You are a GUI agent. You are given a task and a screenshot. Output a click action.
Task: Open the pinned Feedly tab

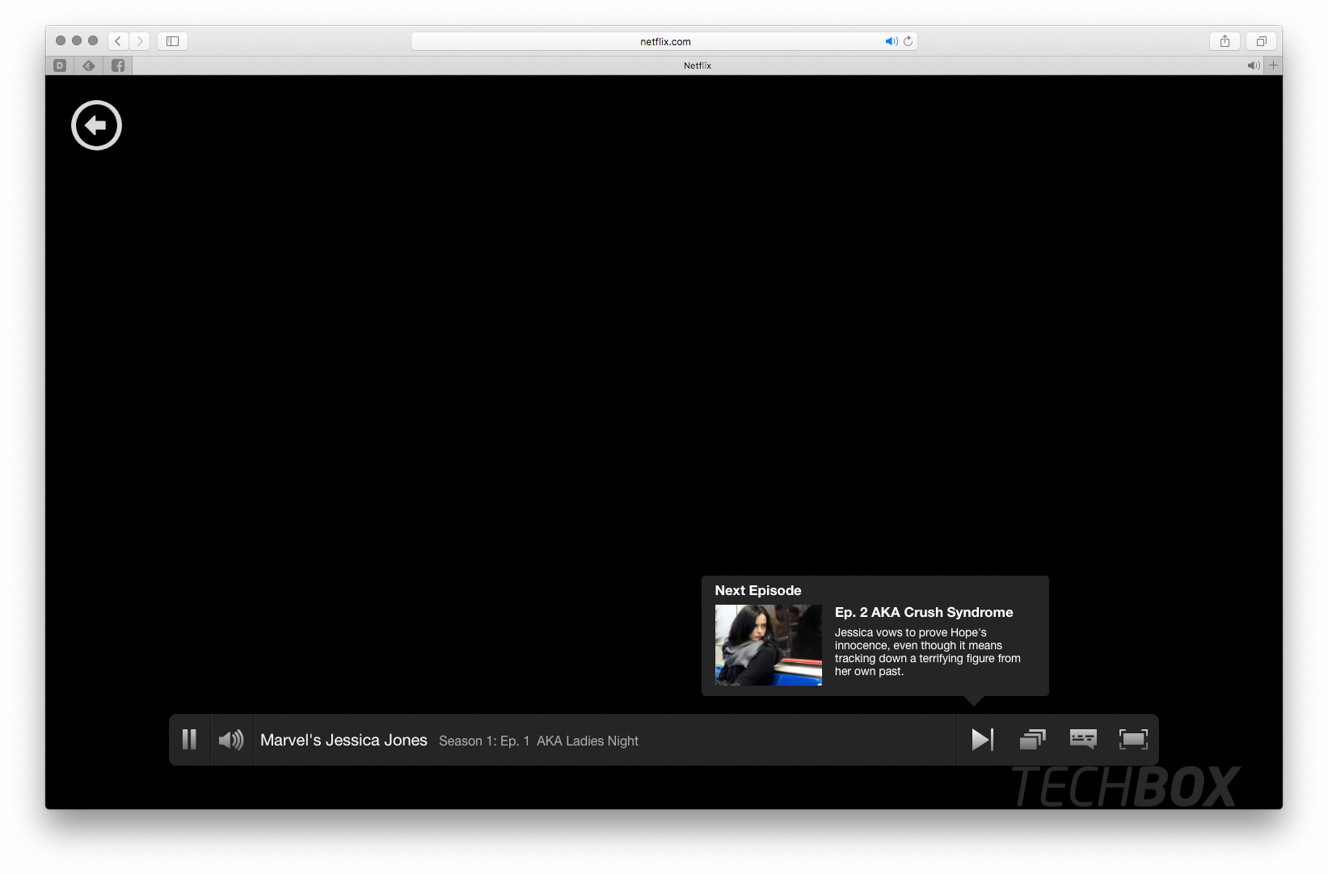pyautogui.click(x=89, y=65)
